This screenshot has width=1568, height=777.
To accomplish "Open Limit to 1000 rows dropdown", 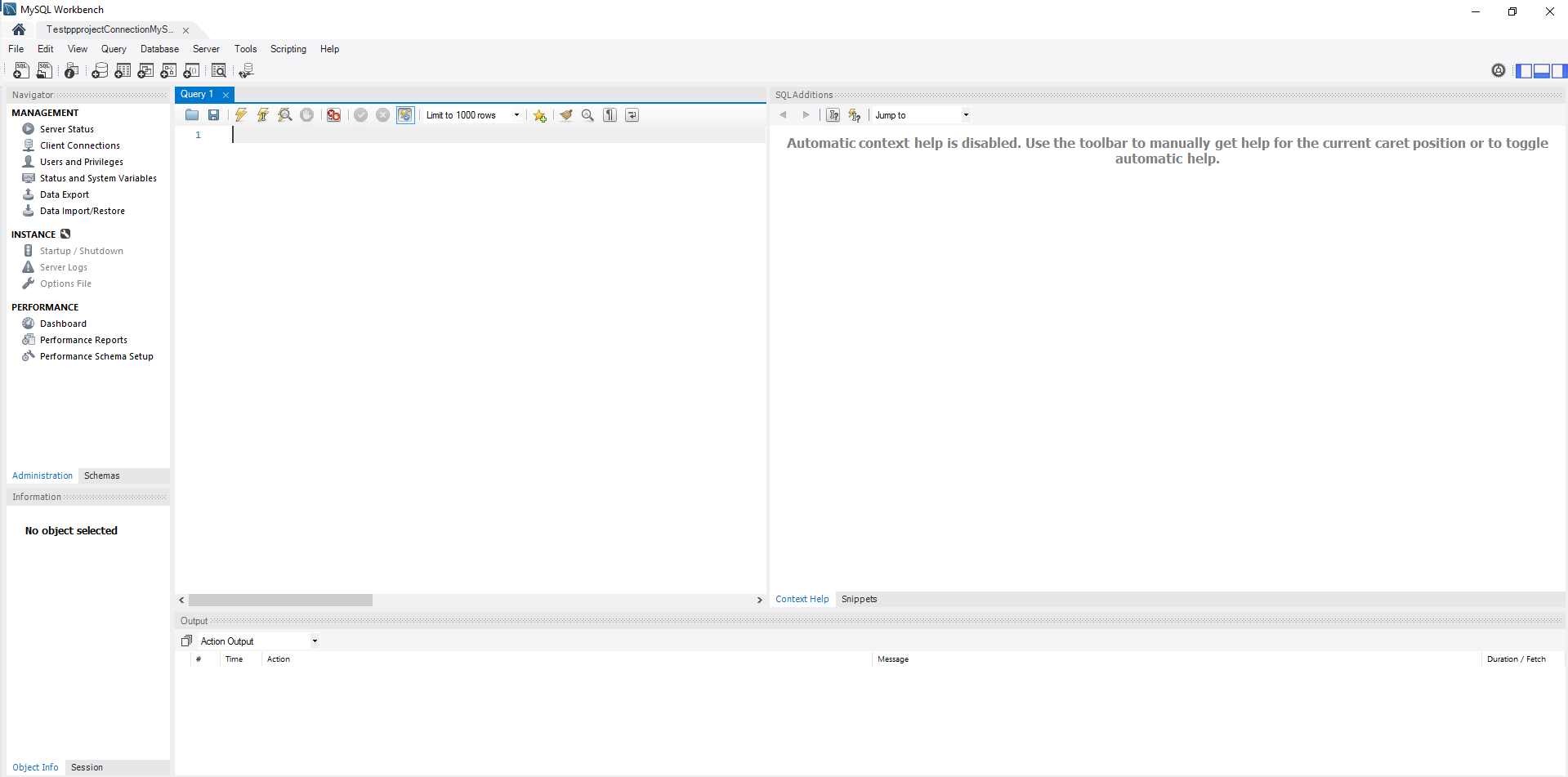I will point(473,115).
